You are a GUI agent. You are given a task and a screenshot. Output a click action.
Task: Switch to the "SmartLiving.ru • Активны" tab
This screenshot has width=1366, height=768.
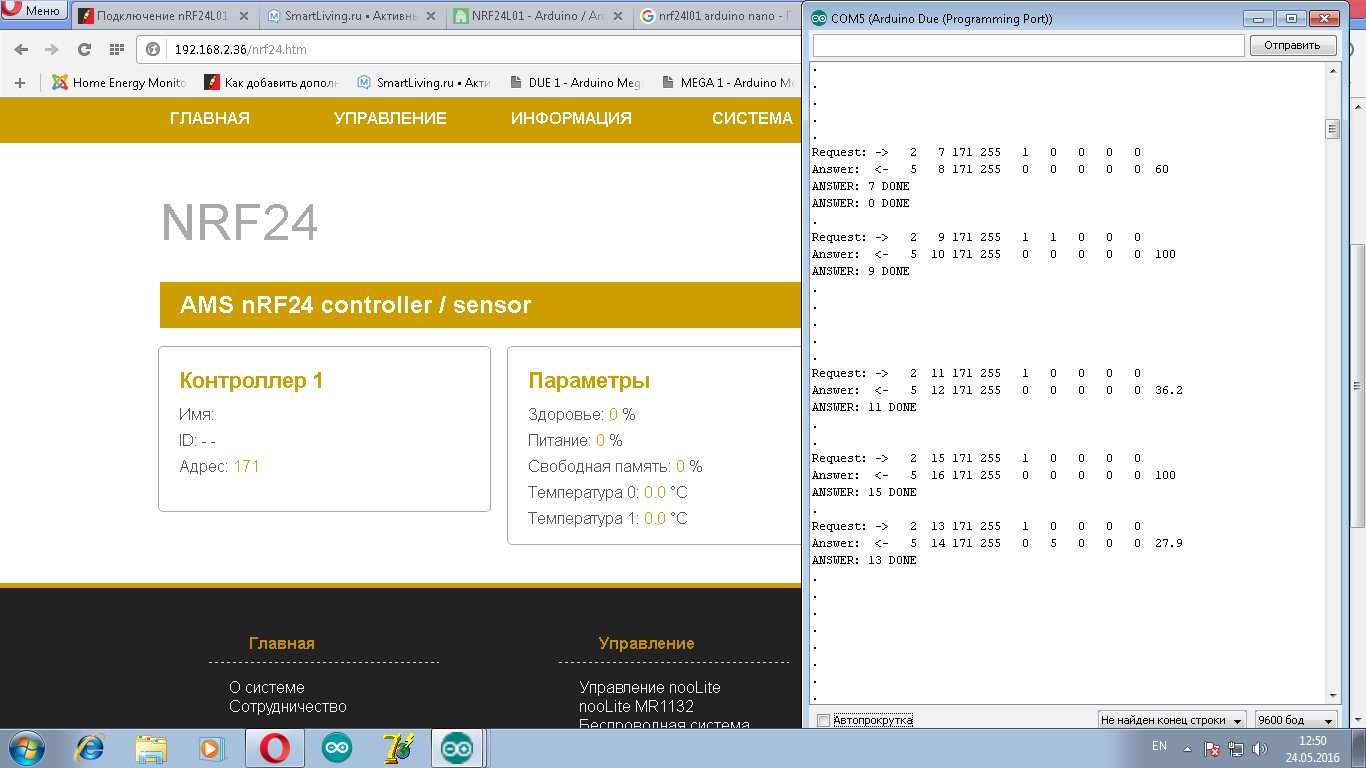[x=352, y=16]
